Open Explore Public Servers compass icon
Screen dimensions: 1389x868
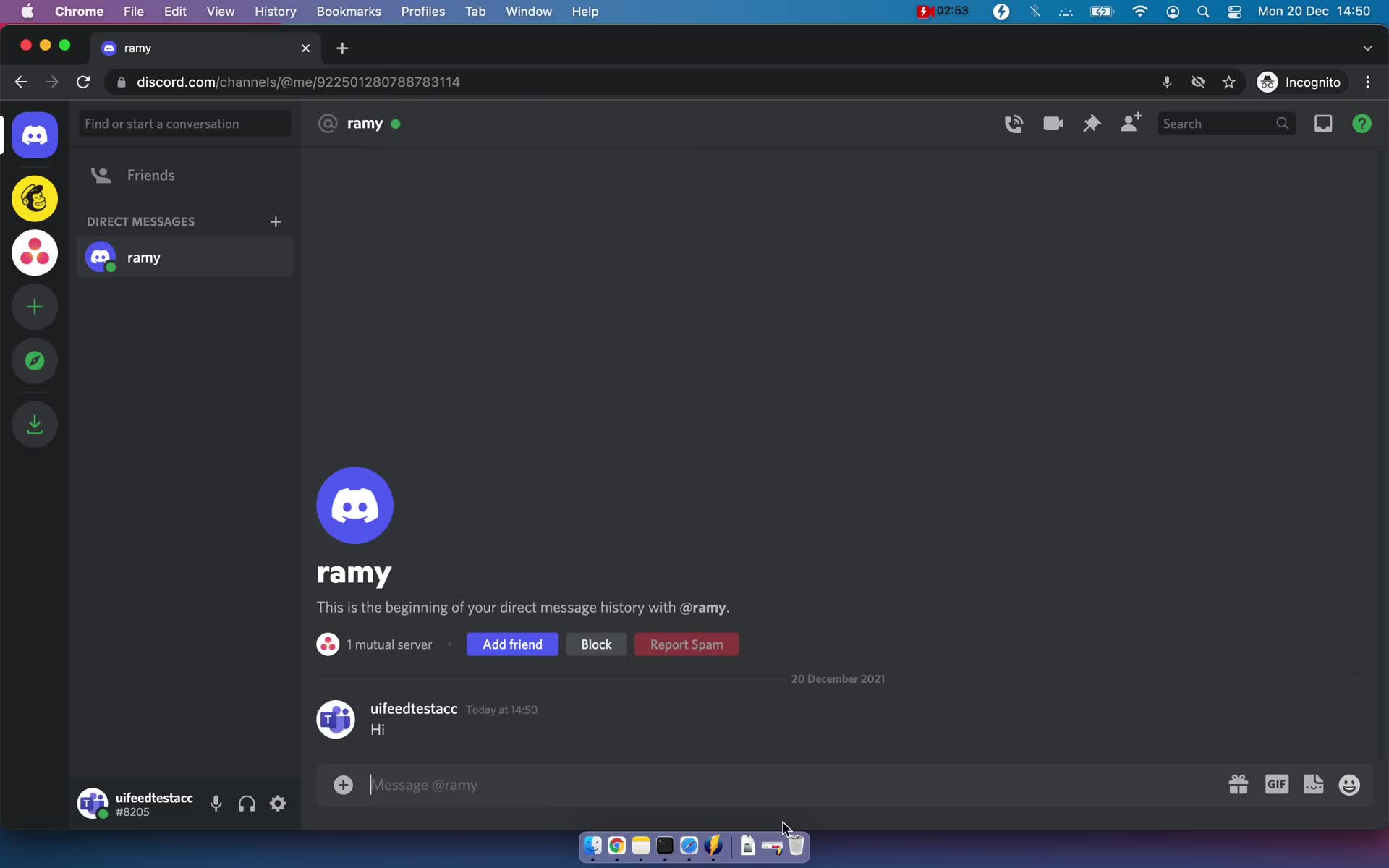[x=35, y=361]
